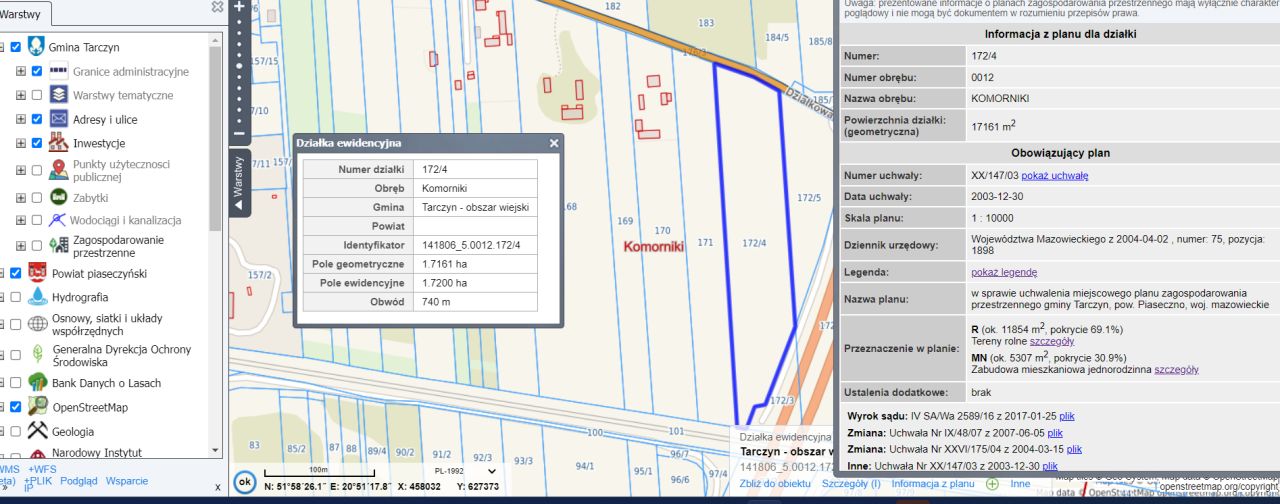Click the green plus icon near Inne

992,483
